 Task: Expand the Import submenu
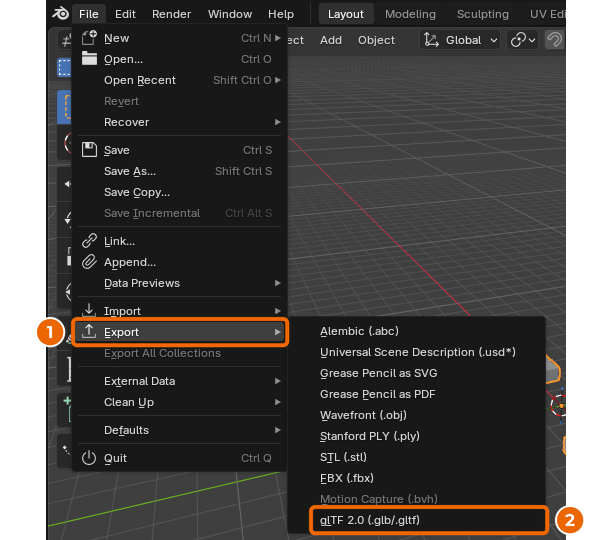180,311
